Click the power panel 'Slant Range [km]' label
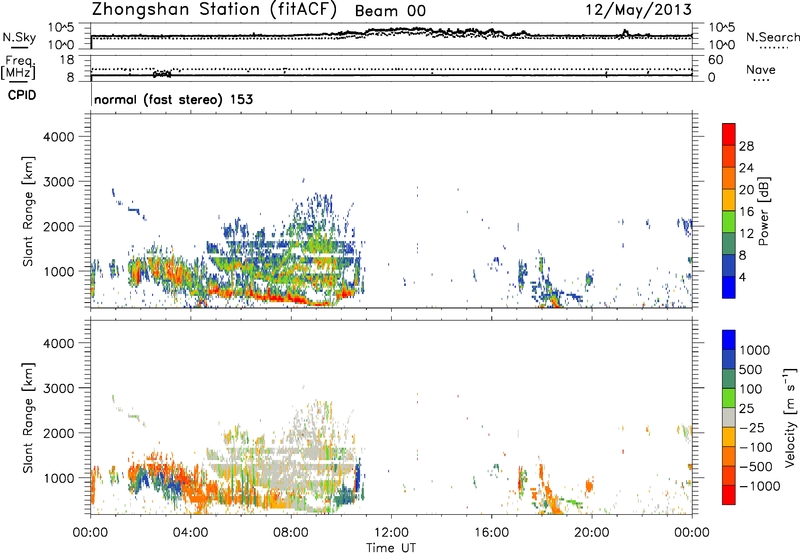Screen dimensions: 800x554 (x=28, y=211)
